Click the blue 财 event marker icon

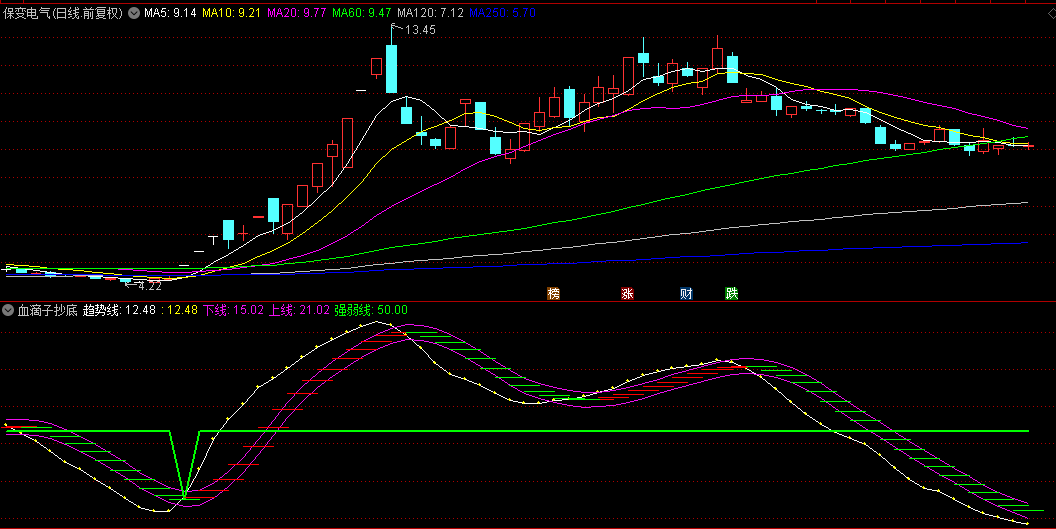[686, 294]
